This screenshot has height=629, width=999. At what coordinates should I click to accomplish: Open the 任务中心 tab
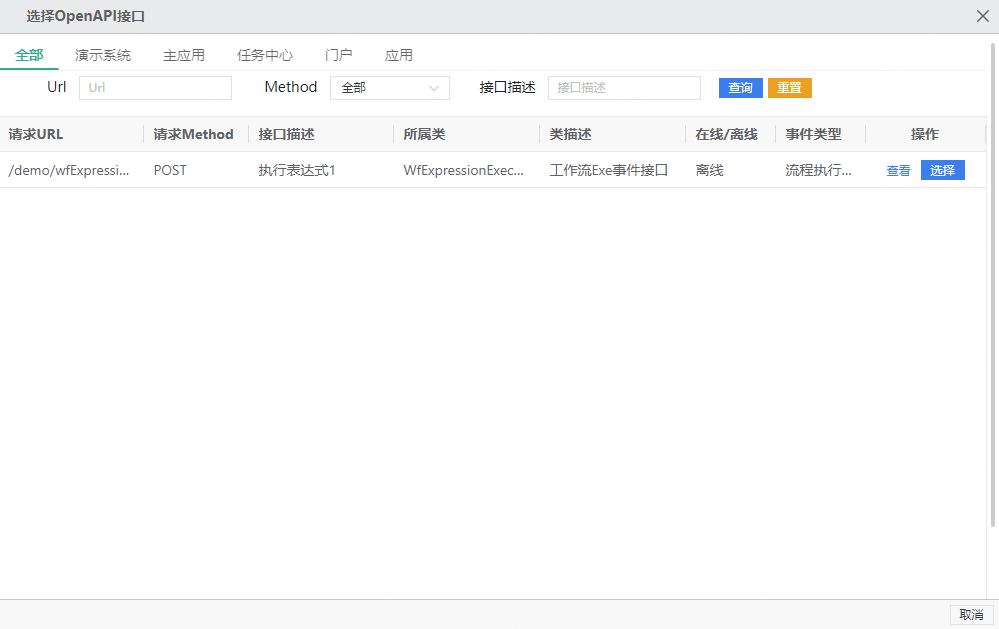(264, 55)
